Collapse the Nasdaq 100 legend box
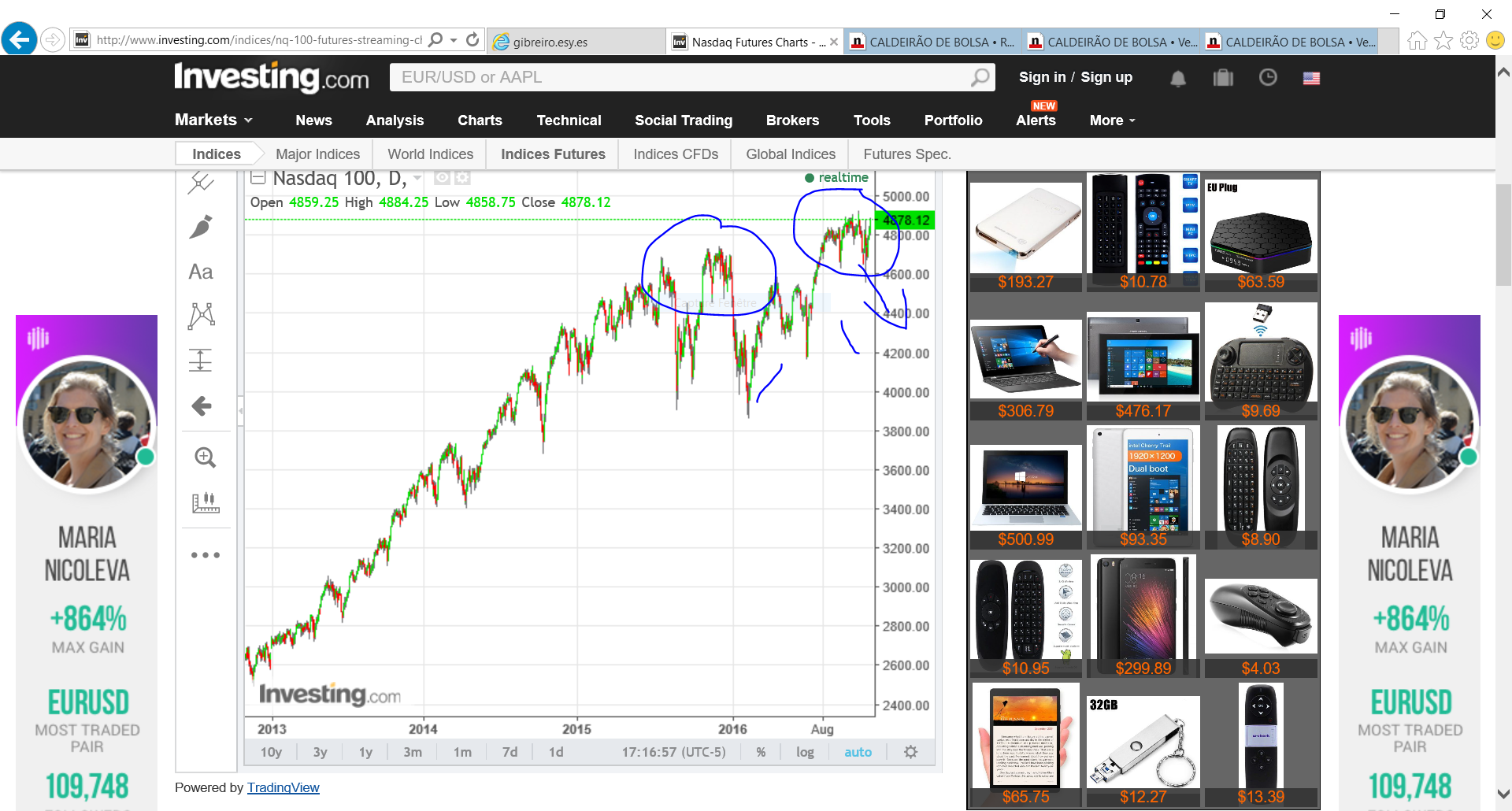The height and width of the screenshot is (811, 1512). 258,178
